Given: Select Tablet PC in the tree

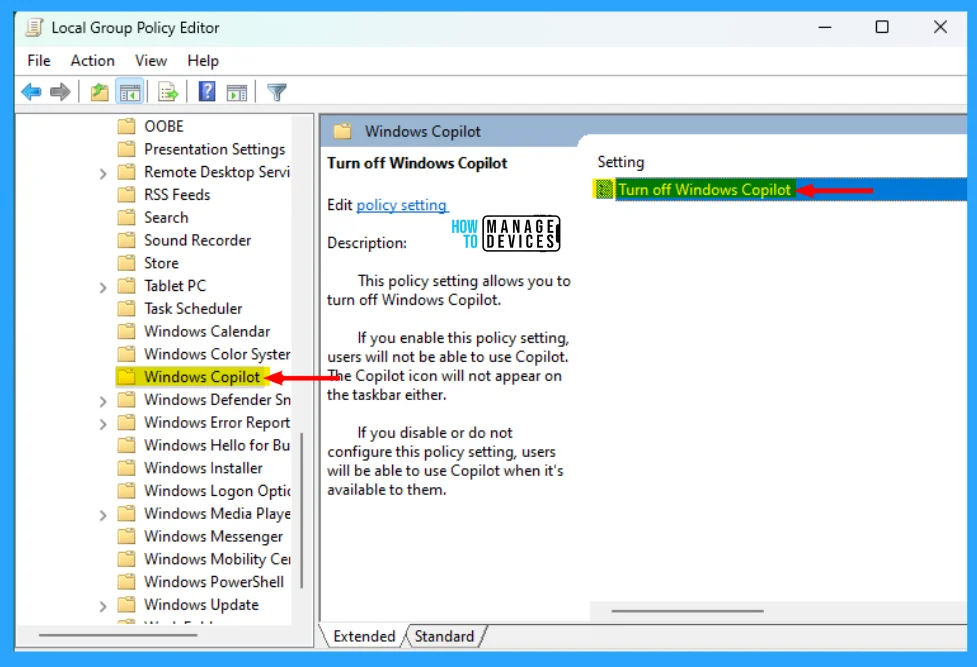Looking at the screenshot, I should (x=175, y=286).
